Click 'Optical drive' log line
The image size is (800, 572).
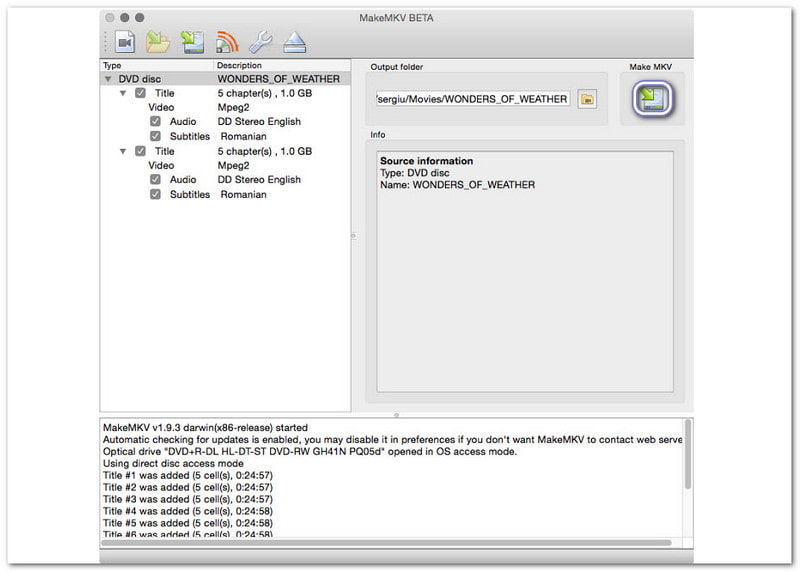(x=310, y=452)
